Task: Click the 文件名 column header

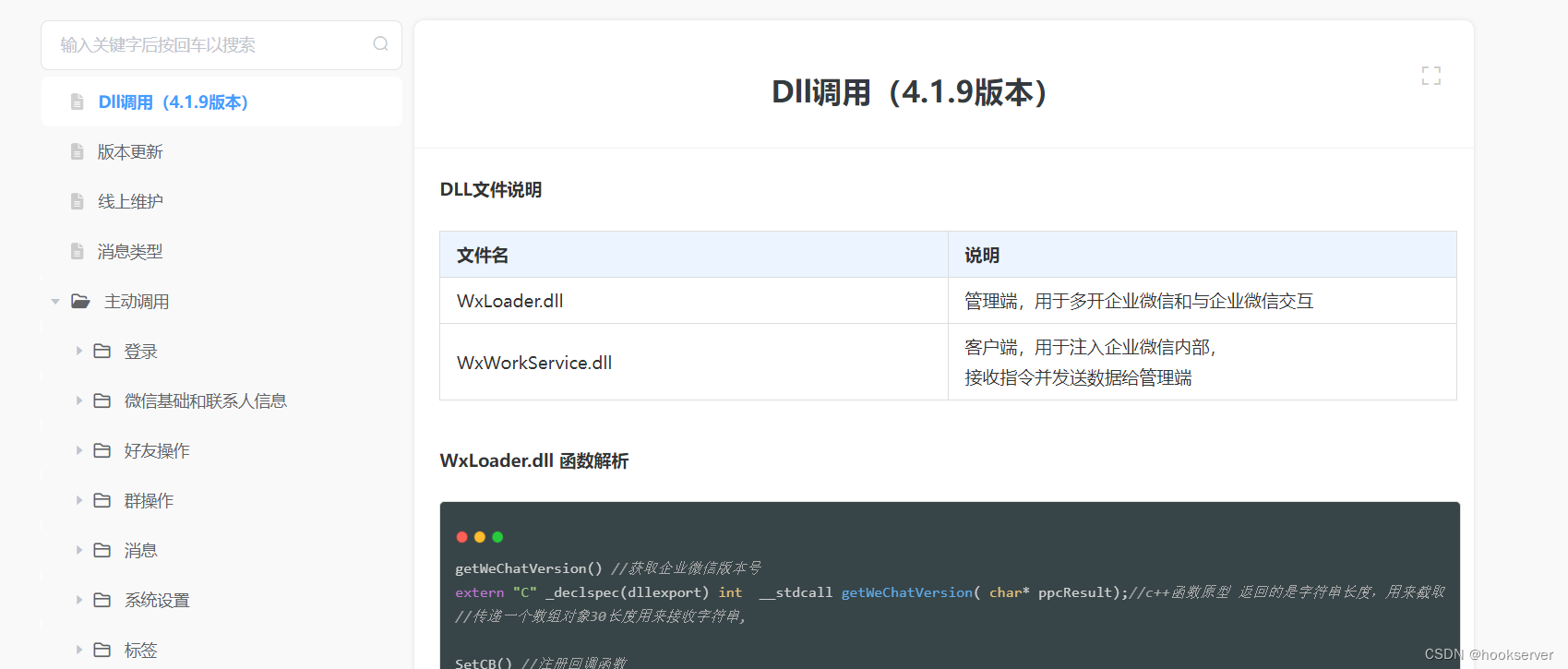Action: pyautogui.click(x=694, y=255)
